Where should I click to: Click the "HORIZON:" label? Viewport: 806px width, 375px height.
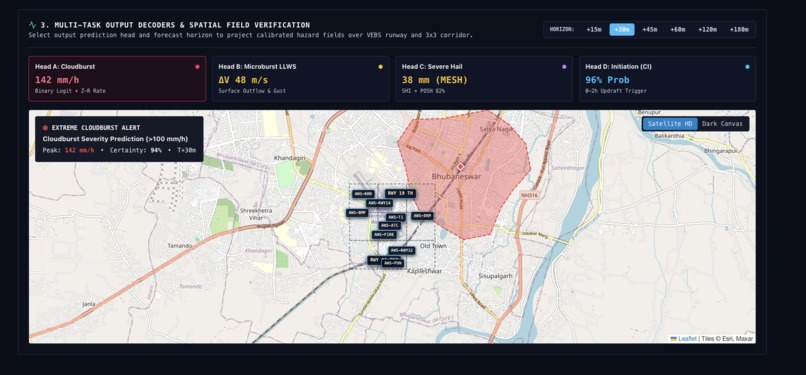pos(562,30)
